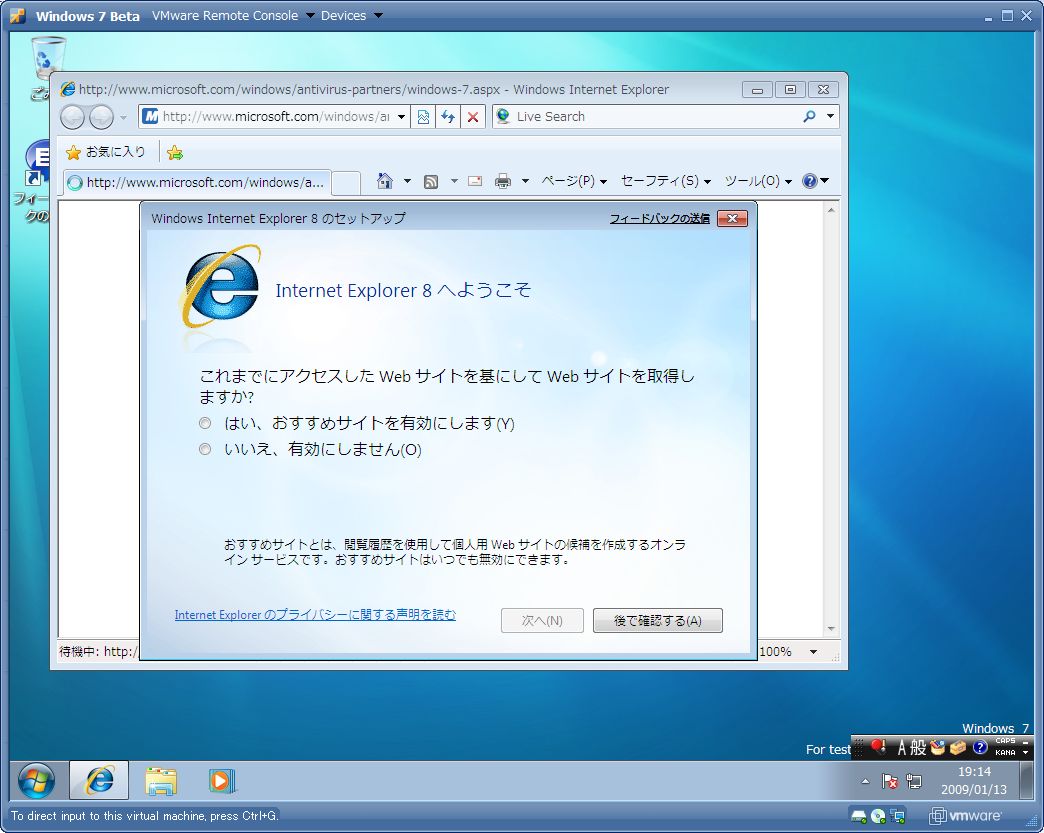Click the Show Desktop button beside clock
This screenshot has width=1044, height=833.
[1025, 780]
